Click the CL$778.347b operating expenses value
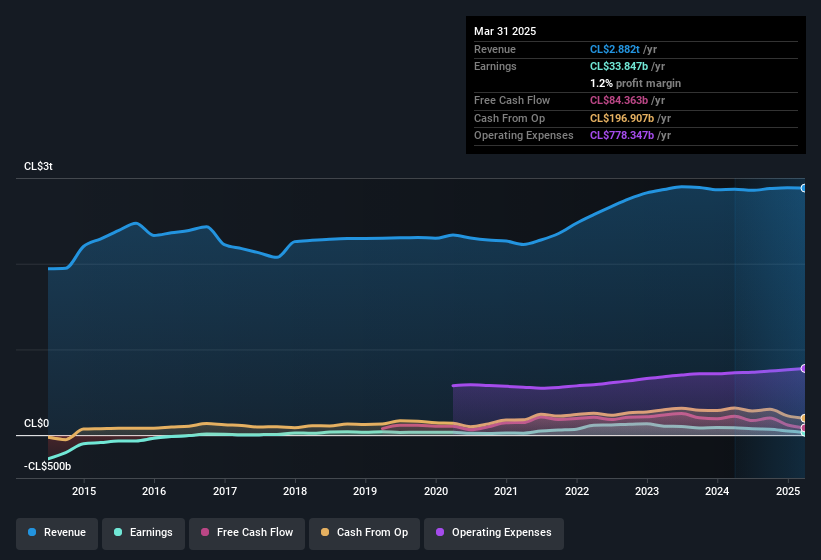Screen dimensions: 821x560 click(x=622, y=135)
